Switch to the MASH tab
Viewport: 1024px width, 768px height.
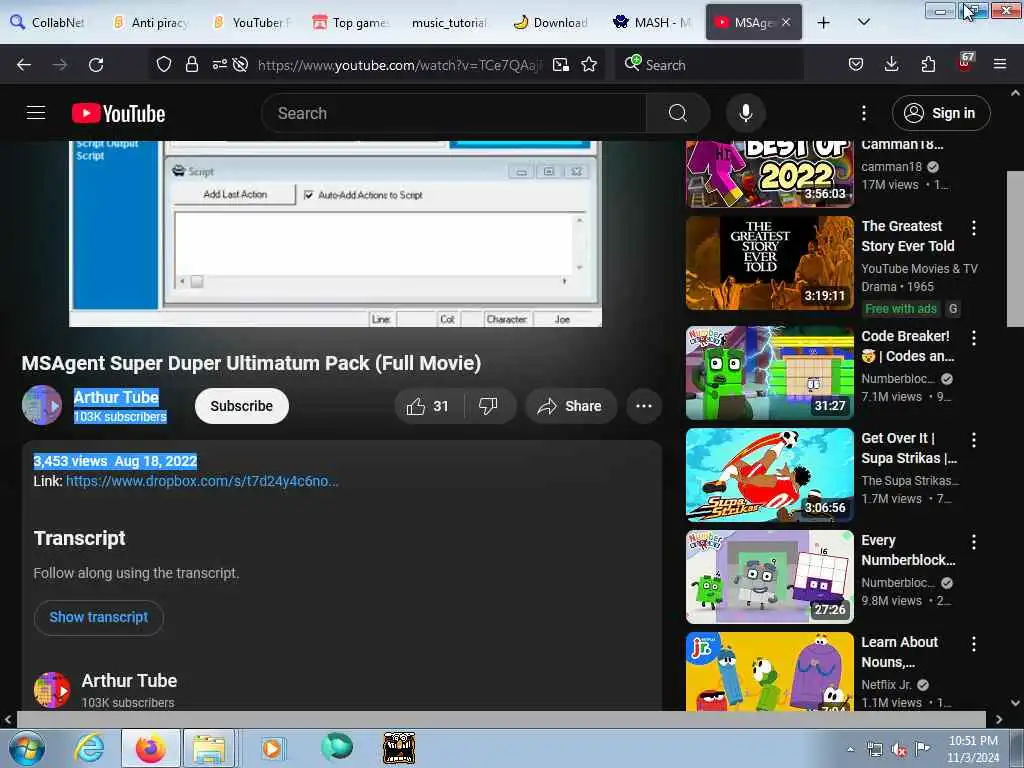click(x=652, y=22)
